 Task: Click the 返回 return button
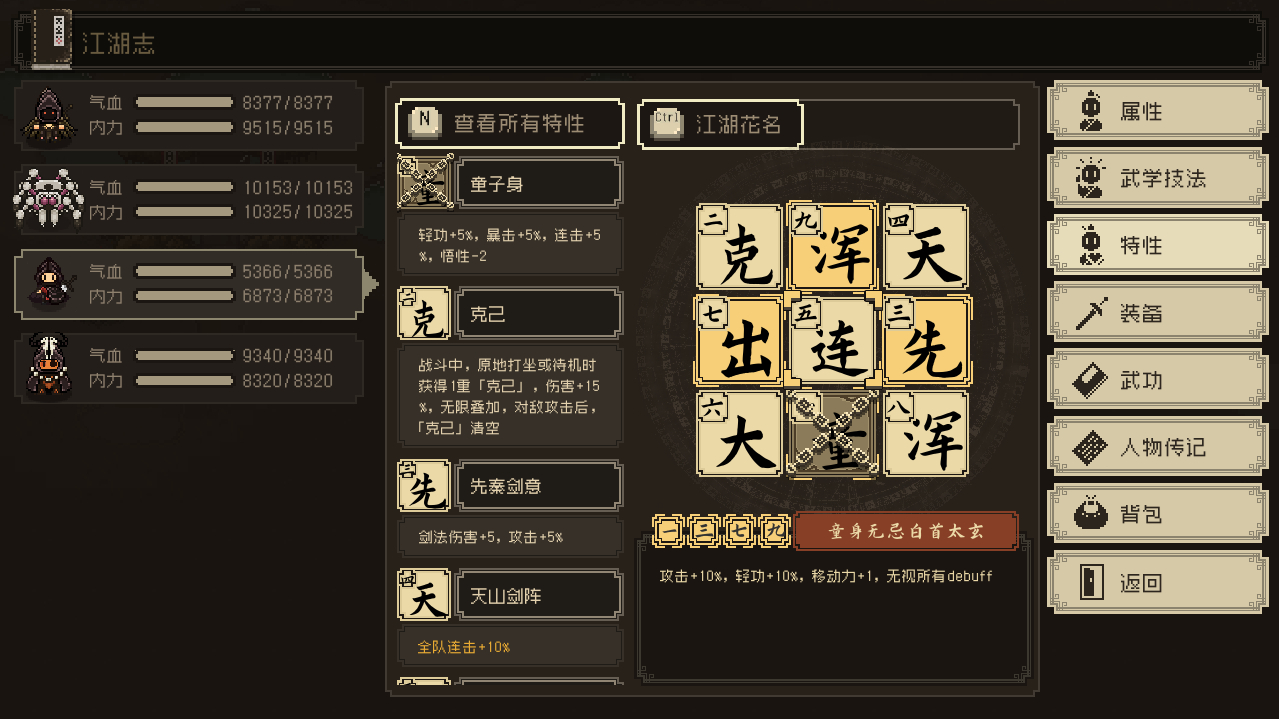[x=1156, y=582]
